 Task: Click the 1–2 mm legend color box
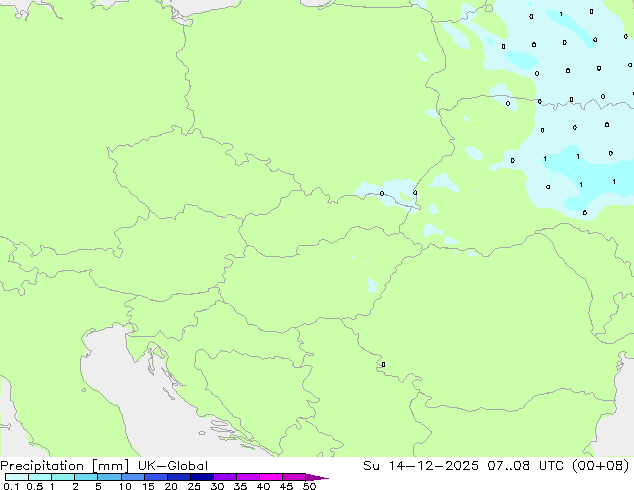(63, 477)
